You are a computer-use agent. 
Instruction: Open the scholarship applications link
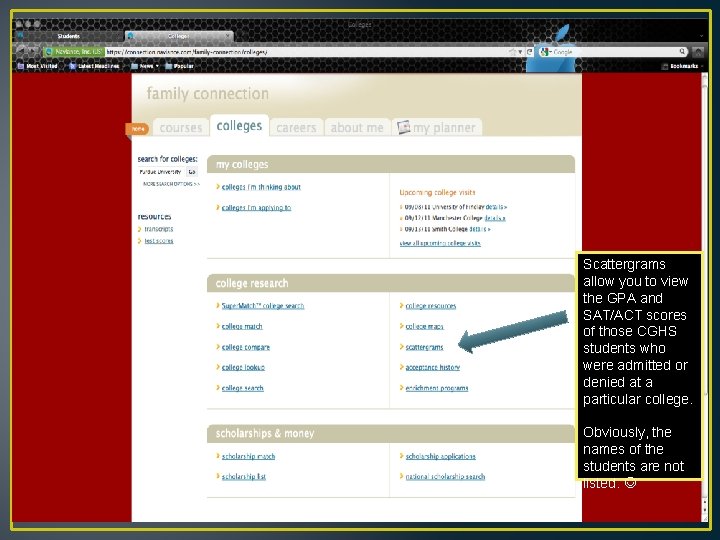pos(440,456)
